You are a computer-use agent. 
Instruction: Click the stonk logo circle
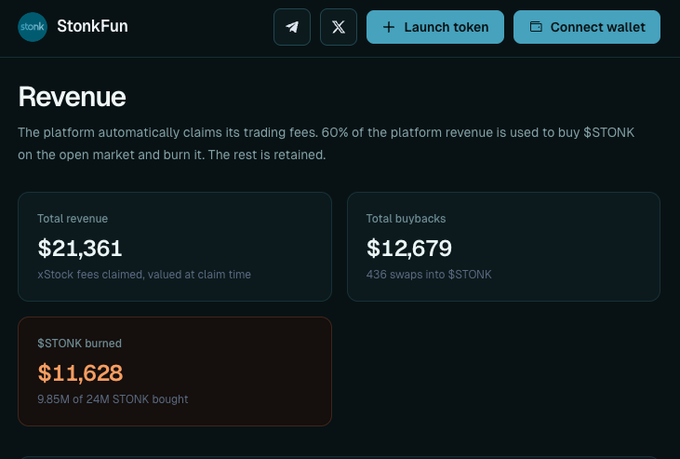point(33,27)
